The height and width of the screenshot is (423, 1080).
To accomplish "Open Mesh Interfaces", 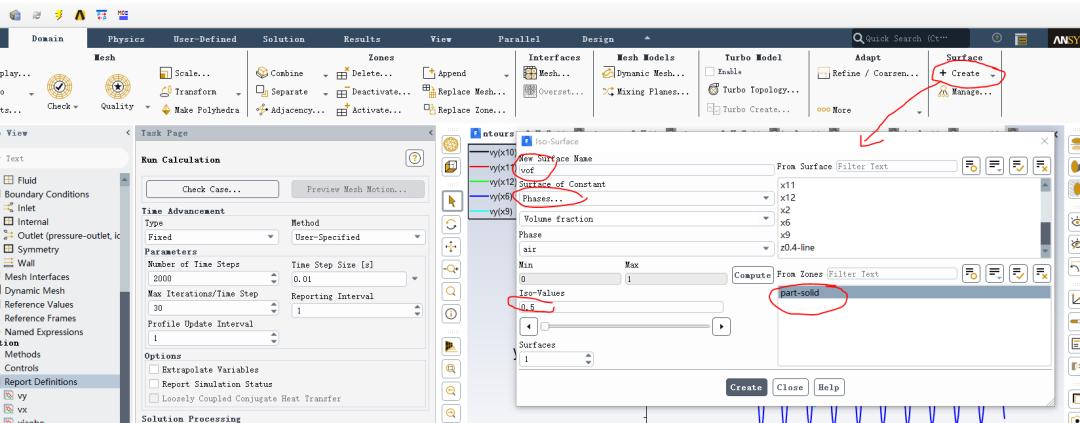I will click(x=547, y=73).
